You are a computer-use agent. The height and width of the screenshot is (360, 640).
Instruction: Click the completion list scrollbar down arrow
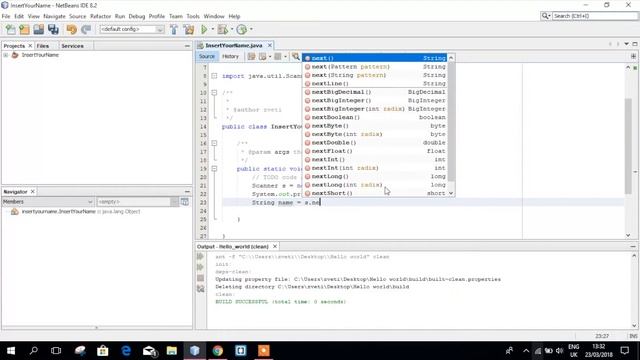451,193
